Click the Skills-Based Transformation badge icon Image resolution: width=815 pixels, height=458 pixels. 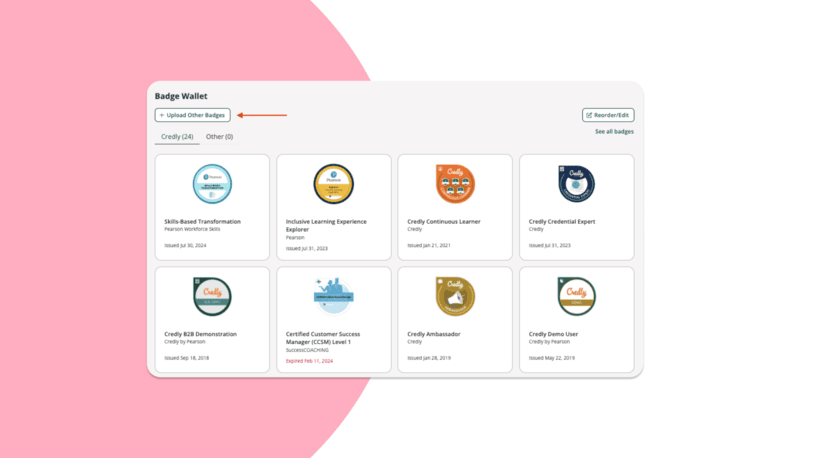click(x=212, y=184)
